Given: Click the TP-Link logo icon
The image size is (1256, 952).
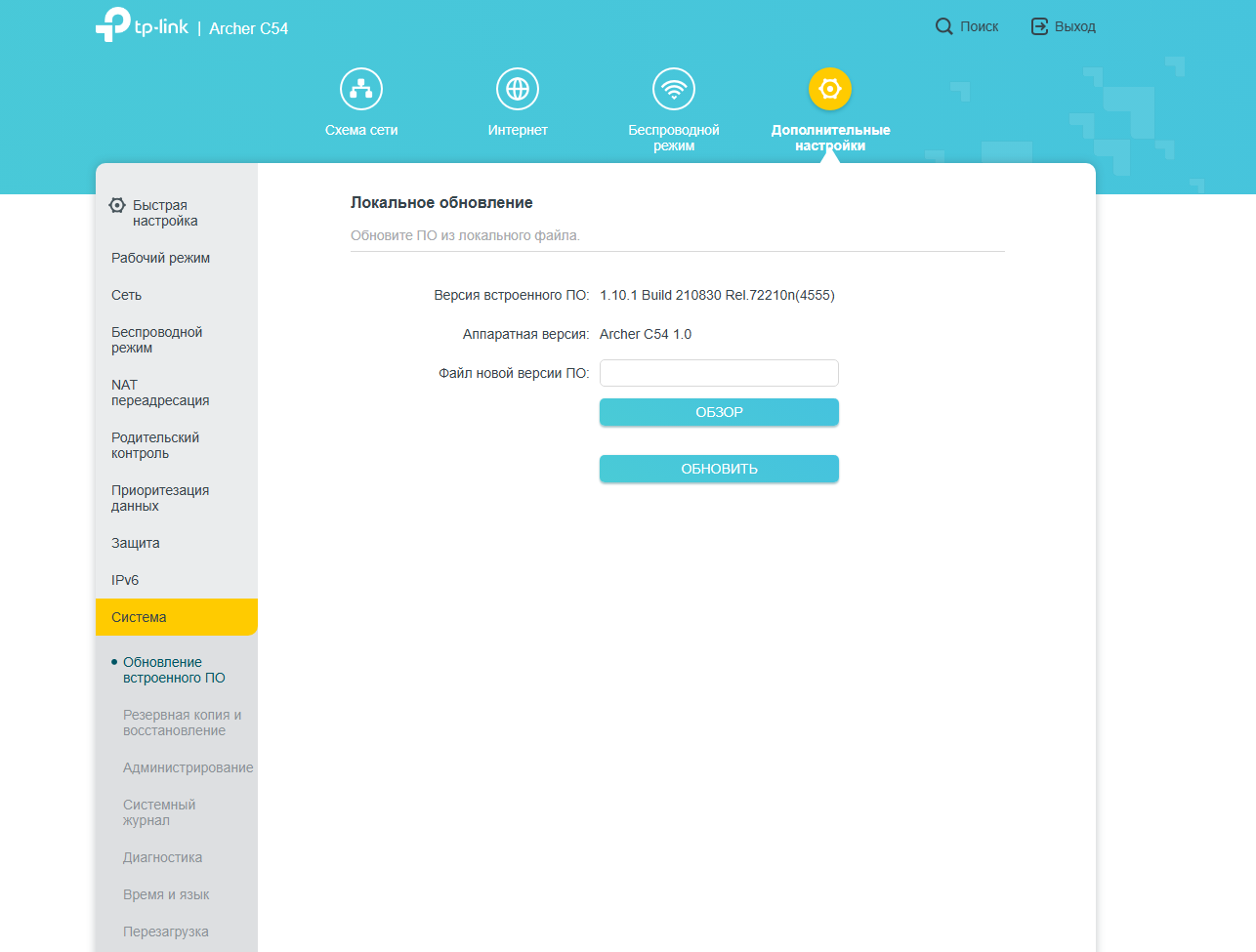Looking at the screenshot, I should [x=113, y=24].
